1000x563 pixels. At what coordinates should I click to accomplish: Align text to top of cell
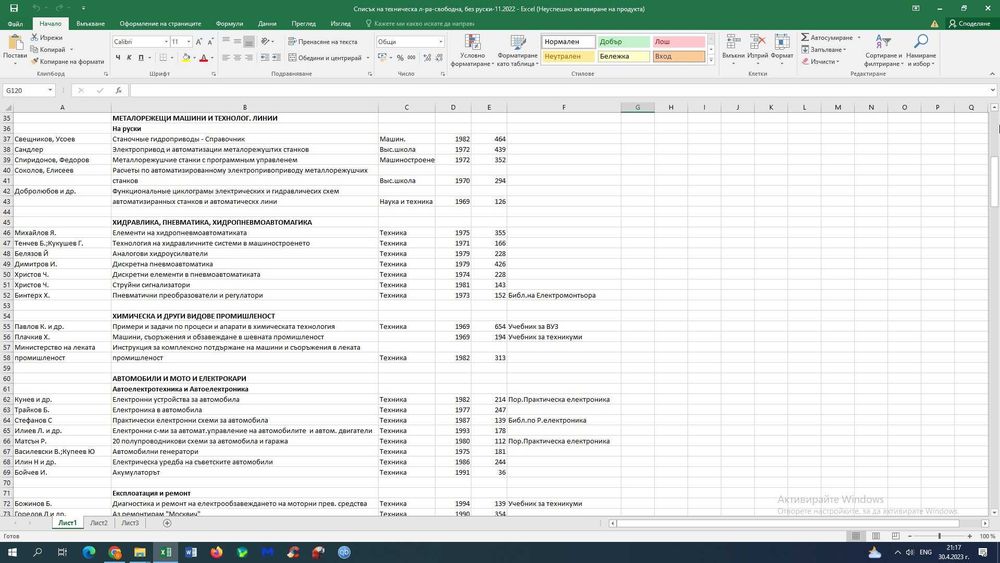pyautogui.click(x=226, y=41)
